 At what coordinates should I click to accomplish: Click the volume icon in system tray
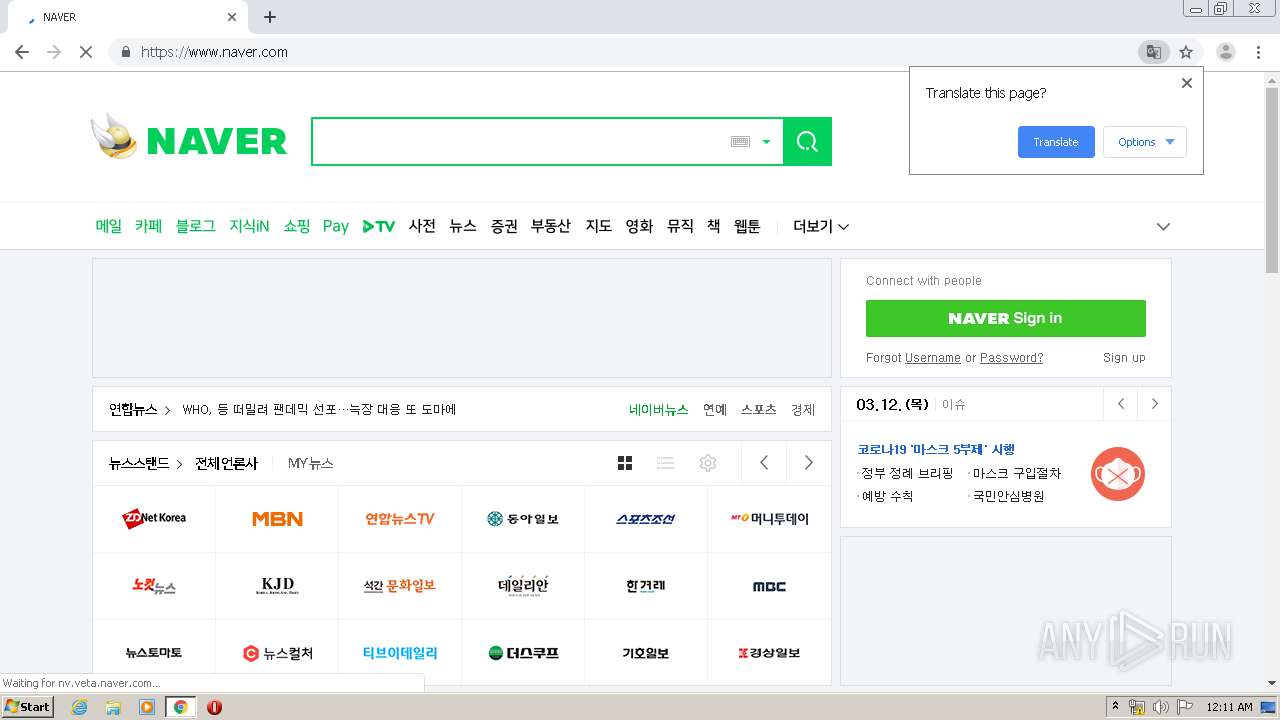(1160, 707)
